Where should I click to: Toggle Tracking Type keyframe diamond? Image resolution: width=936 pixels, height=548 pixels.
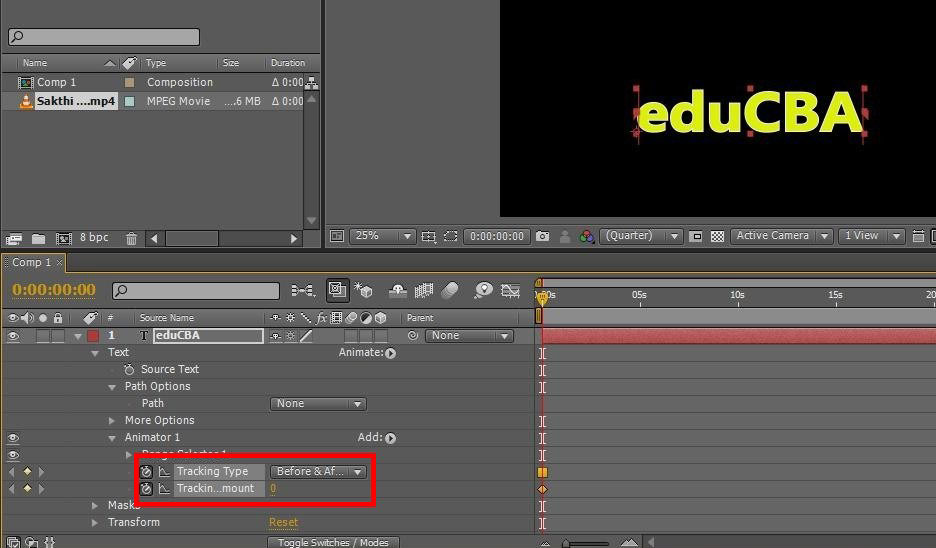pyautogui.click(x=27, y=472)
